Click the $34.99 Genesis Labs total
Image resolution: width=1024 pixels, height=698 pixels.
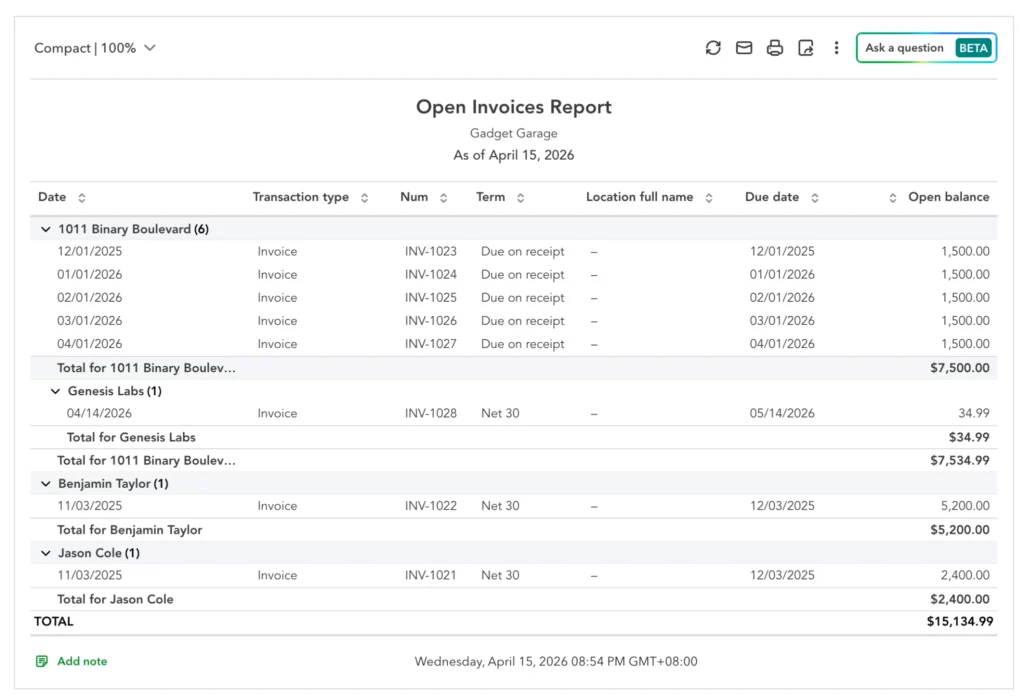tap(969, 437)
